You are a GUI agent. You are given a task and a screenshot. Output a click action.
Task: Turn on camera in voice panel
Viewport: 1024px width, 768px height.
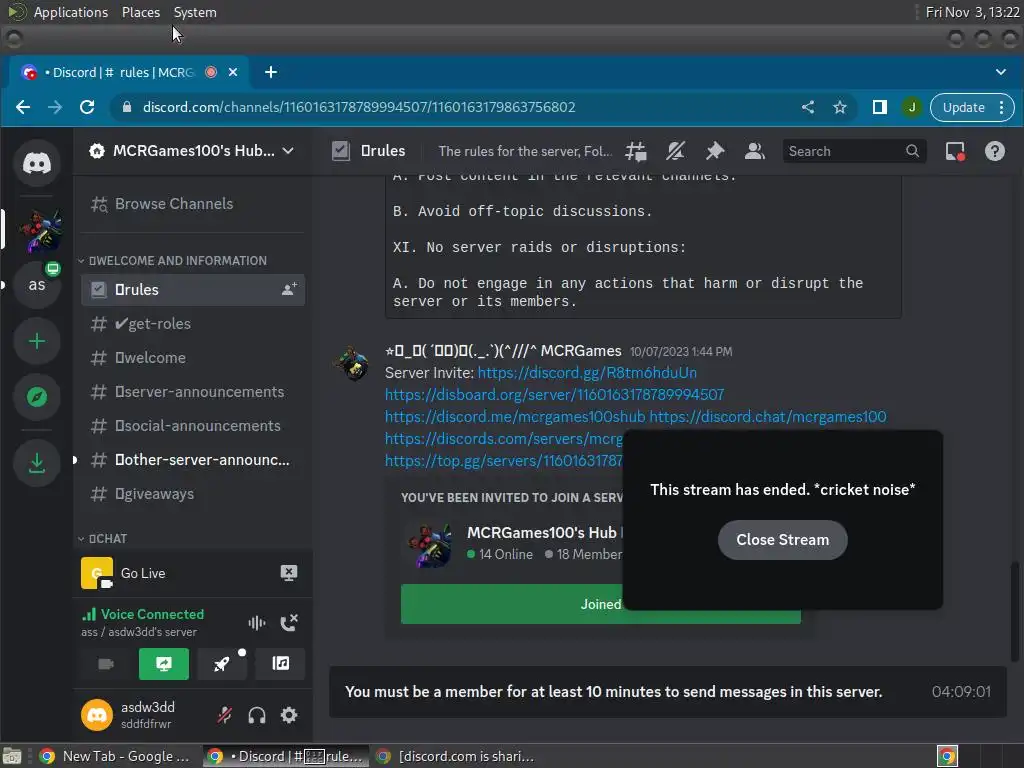coord(106,664)
